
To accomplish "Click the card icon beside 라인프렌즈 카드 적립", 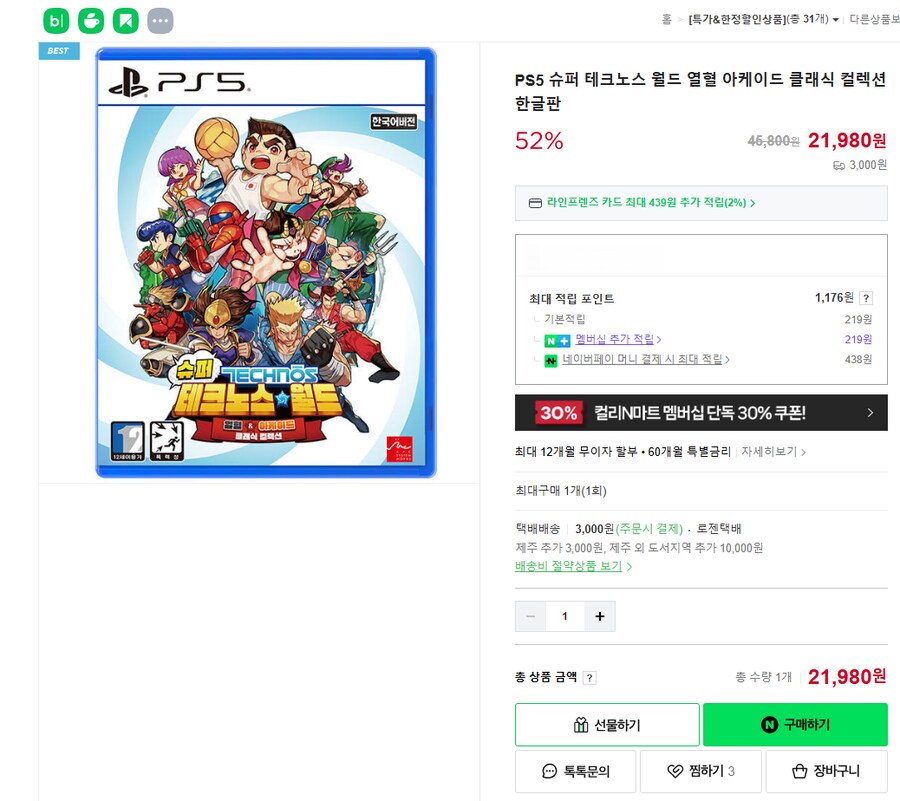I will point(535,202).
